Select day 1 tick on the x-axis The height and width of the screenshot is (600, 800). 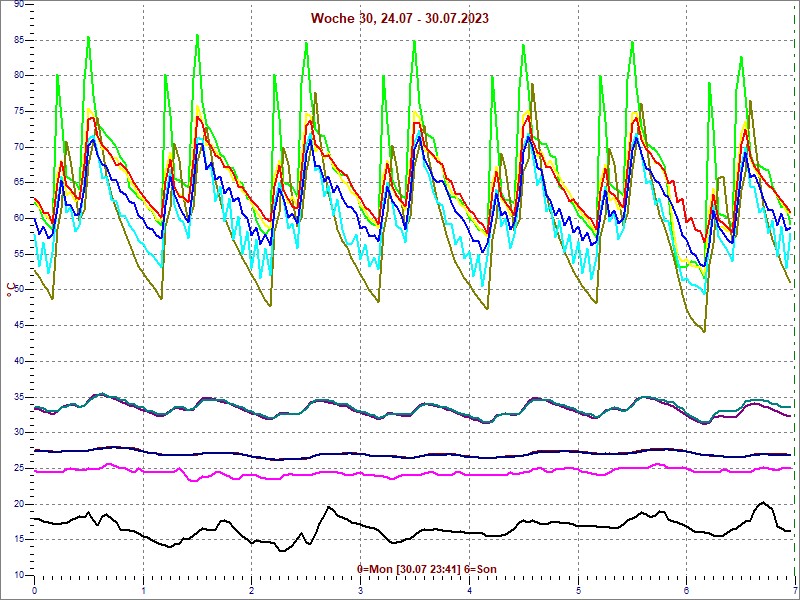click(143, 590)
